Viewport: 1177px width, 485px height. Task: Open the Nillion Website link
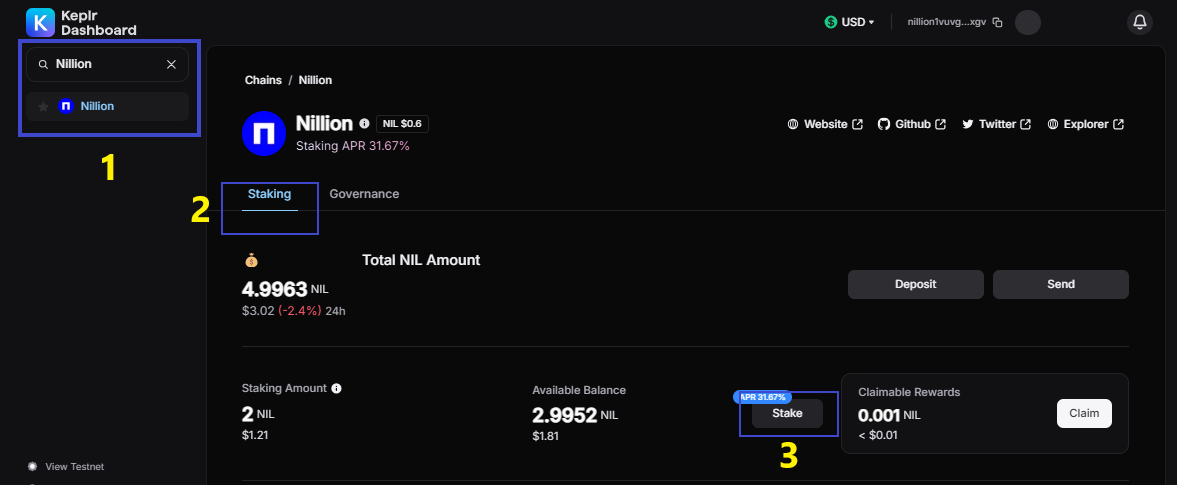pos(825,125)
